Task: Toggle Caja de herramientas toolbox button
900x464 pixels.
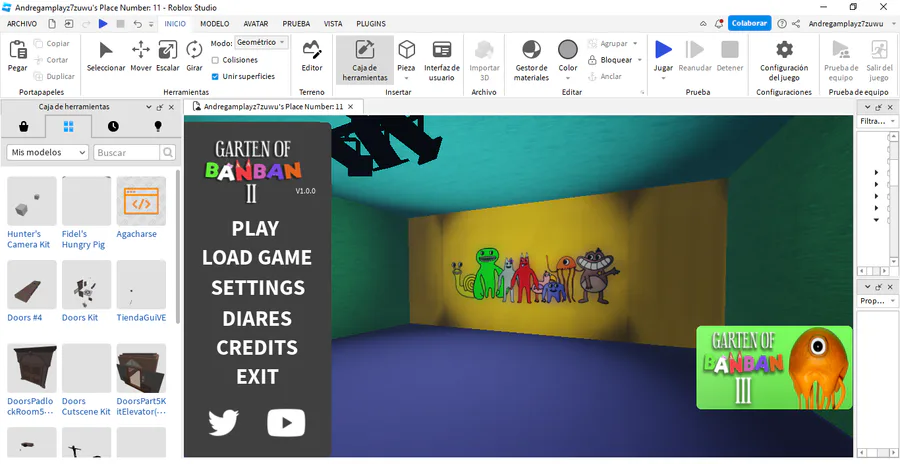Action: click(x=364, y=60)
